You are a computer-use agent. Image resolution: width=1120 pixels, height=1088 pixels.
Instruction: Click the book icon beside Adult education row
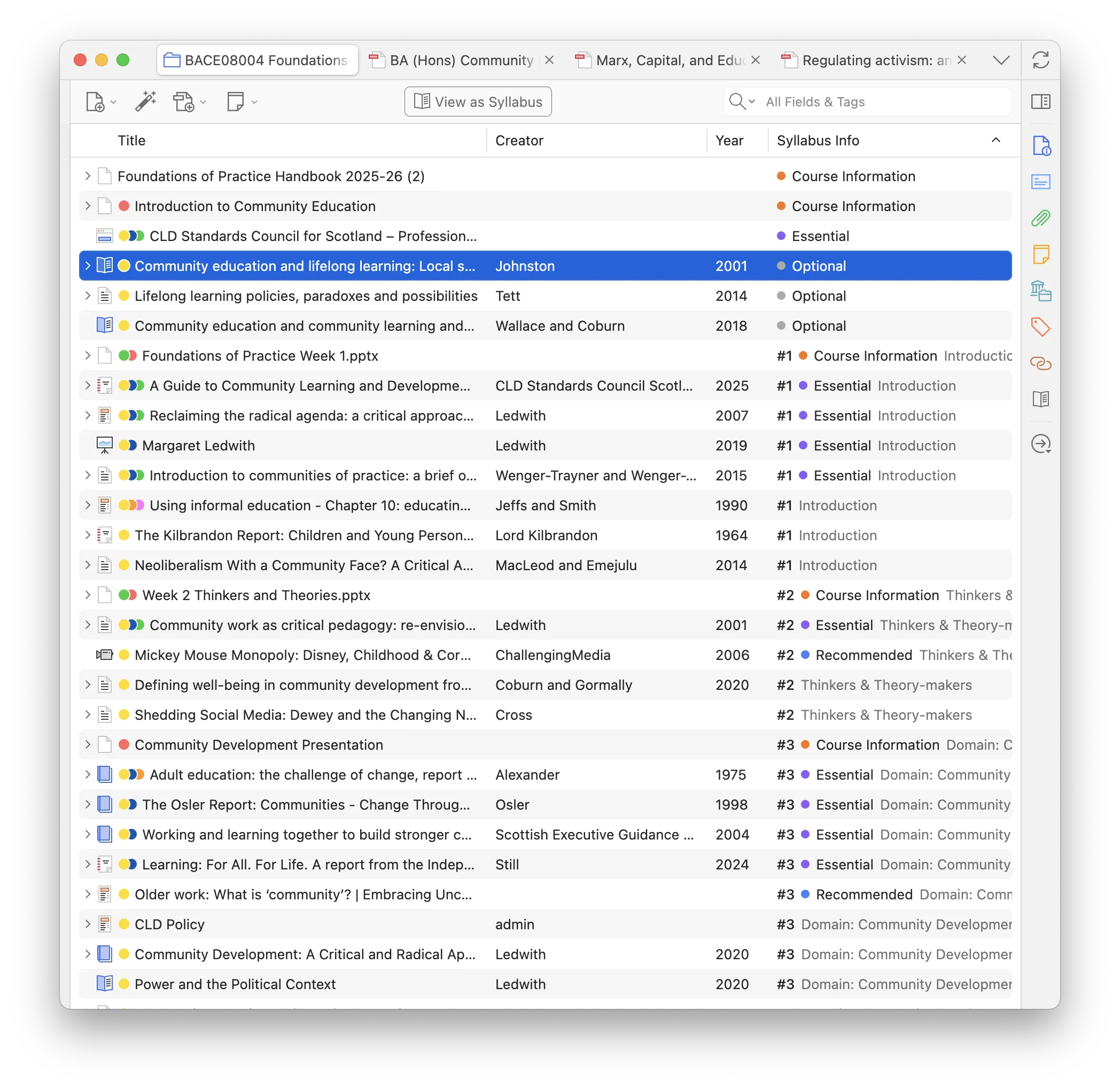click(105, 774)
